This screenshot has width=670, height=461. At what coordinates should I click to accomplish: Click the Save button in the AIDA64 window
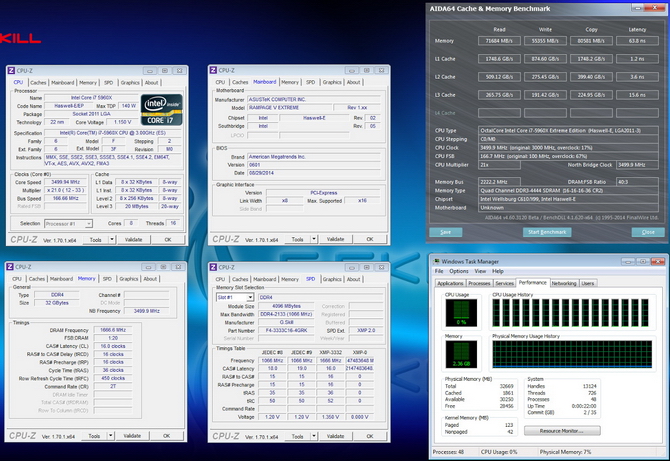[446, 232]
